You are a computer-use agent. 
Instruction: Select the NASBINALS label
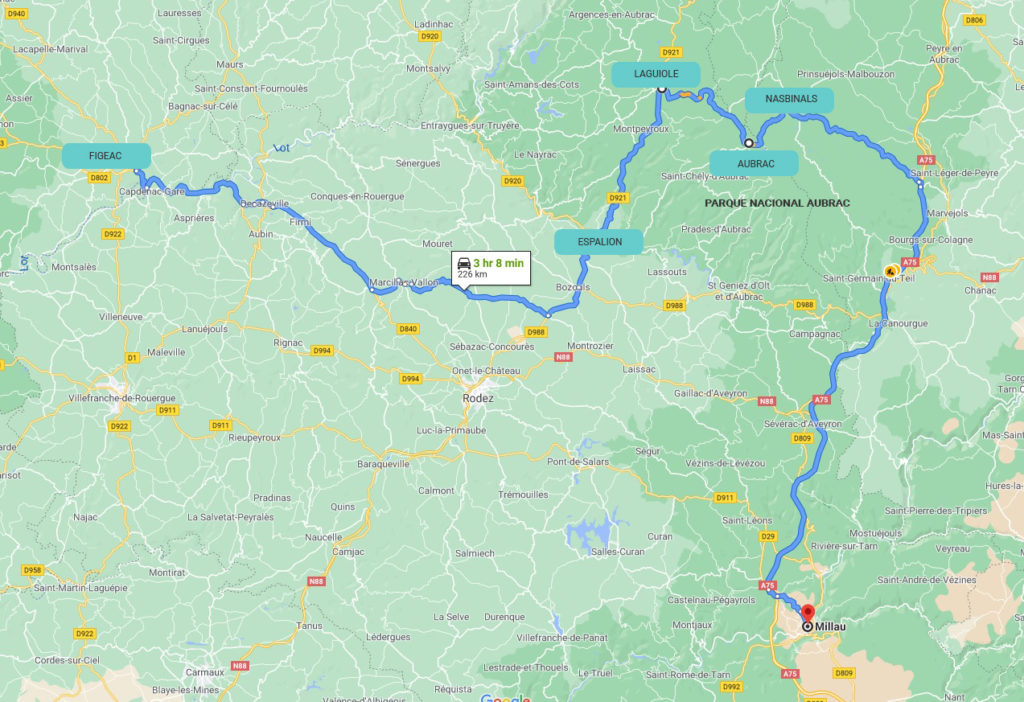tap(790, 99)
